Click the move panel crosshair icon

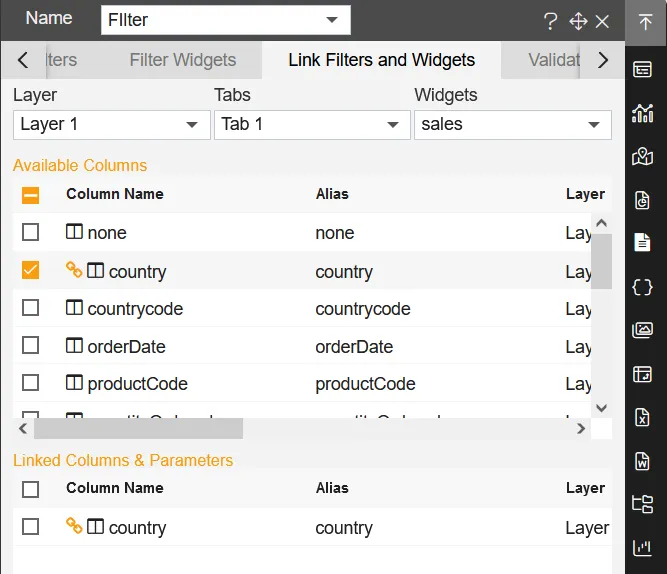577,21
